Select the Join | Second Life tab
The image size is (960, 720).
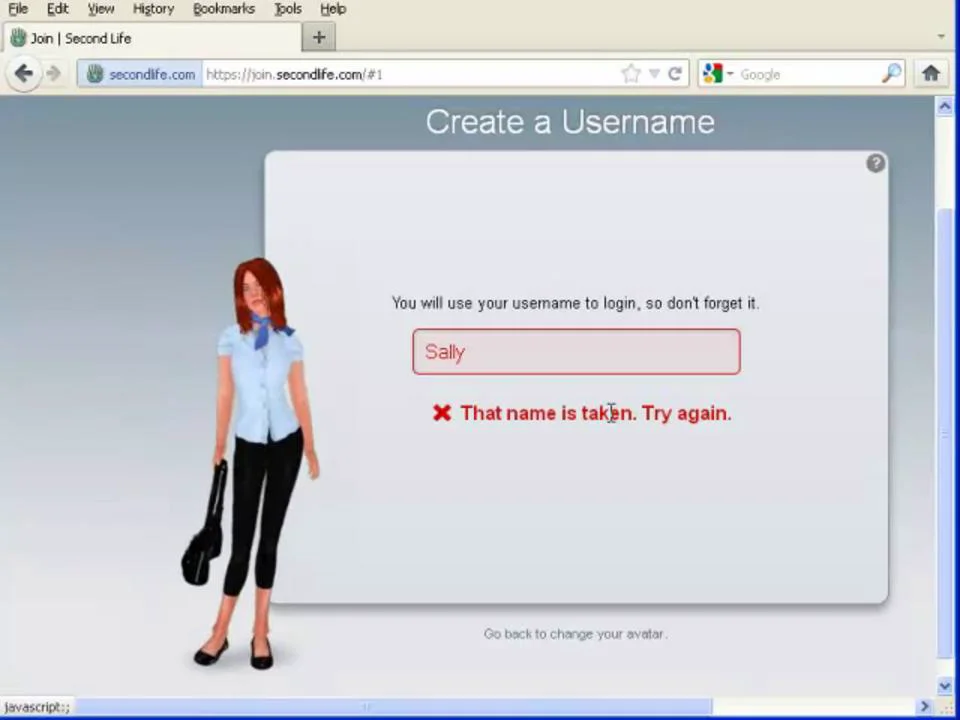tap(152, 38)
